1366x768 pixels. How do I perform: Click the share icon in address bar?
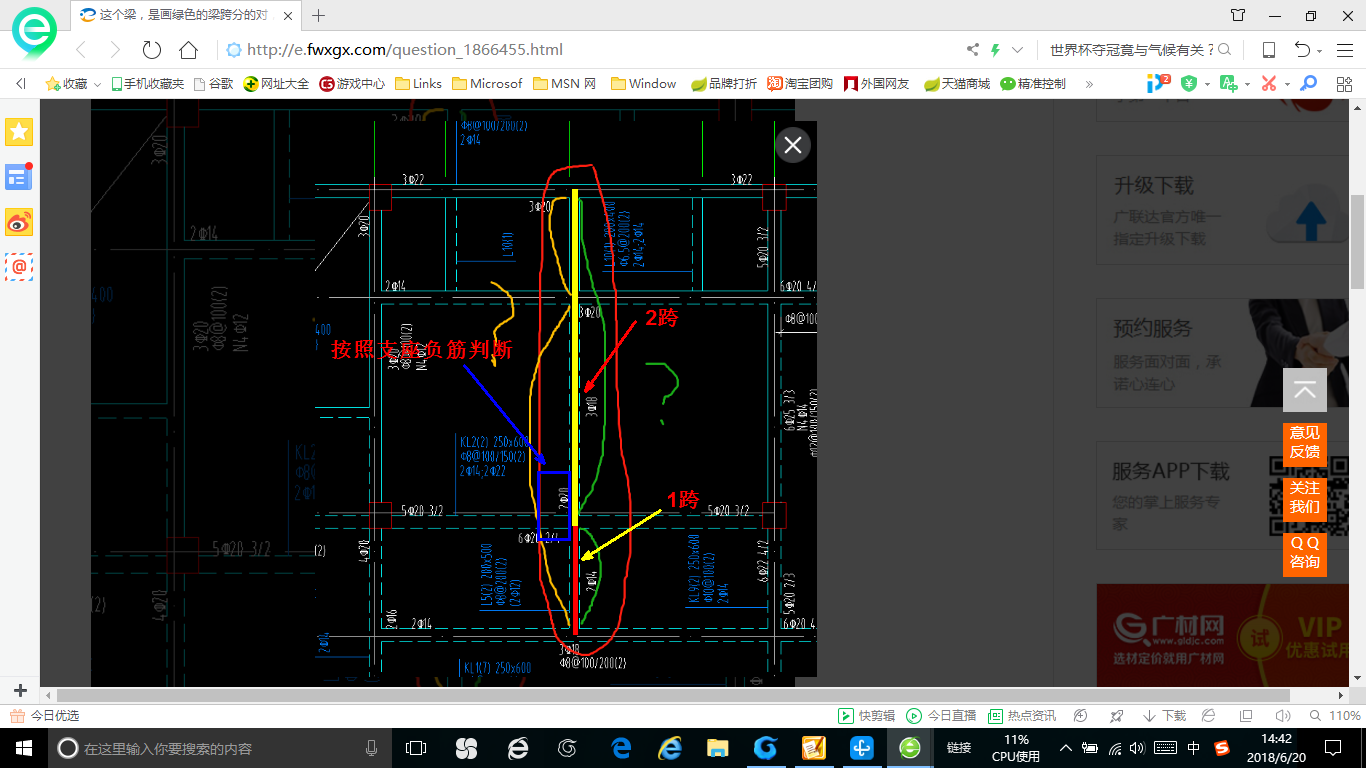[973, 50]
